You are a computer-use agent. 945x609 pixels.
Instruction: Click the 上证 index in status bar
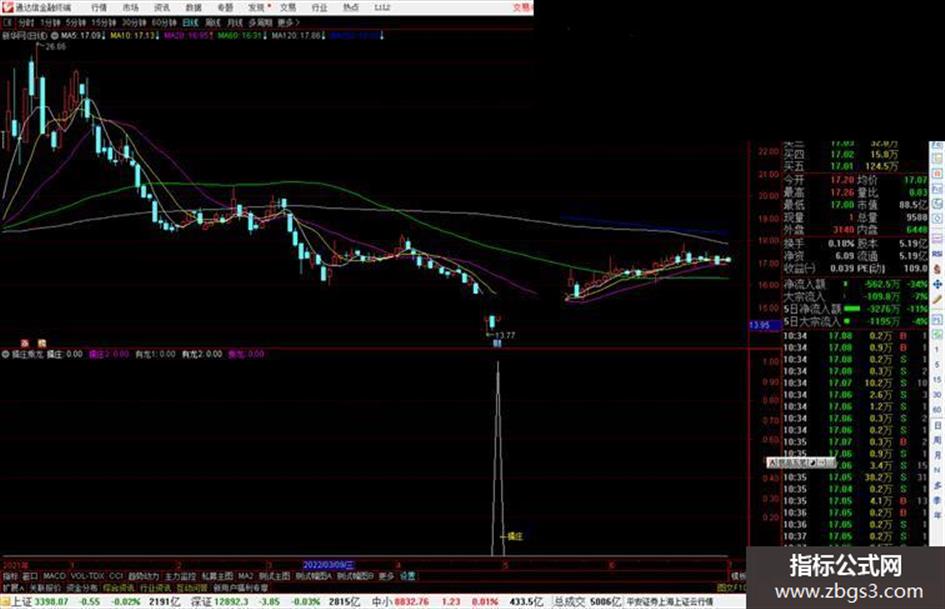pos(22,602)
